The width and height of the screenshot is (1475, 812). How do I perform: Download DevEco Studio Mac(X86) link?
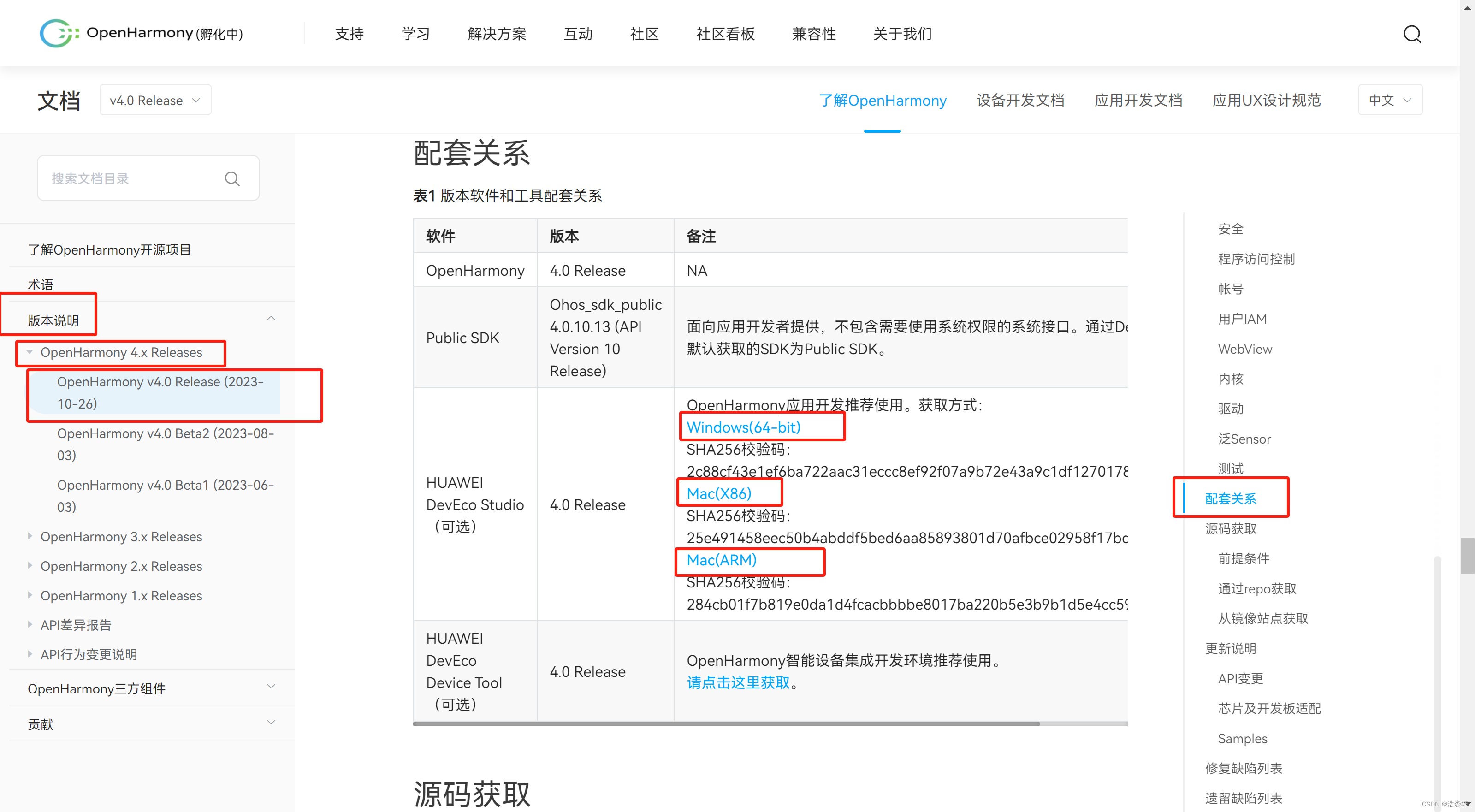coord(719,494)
